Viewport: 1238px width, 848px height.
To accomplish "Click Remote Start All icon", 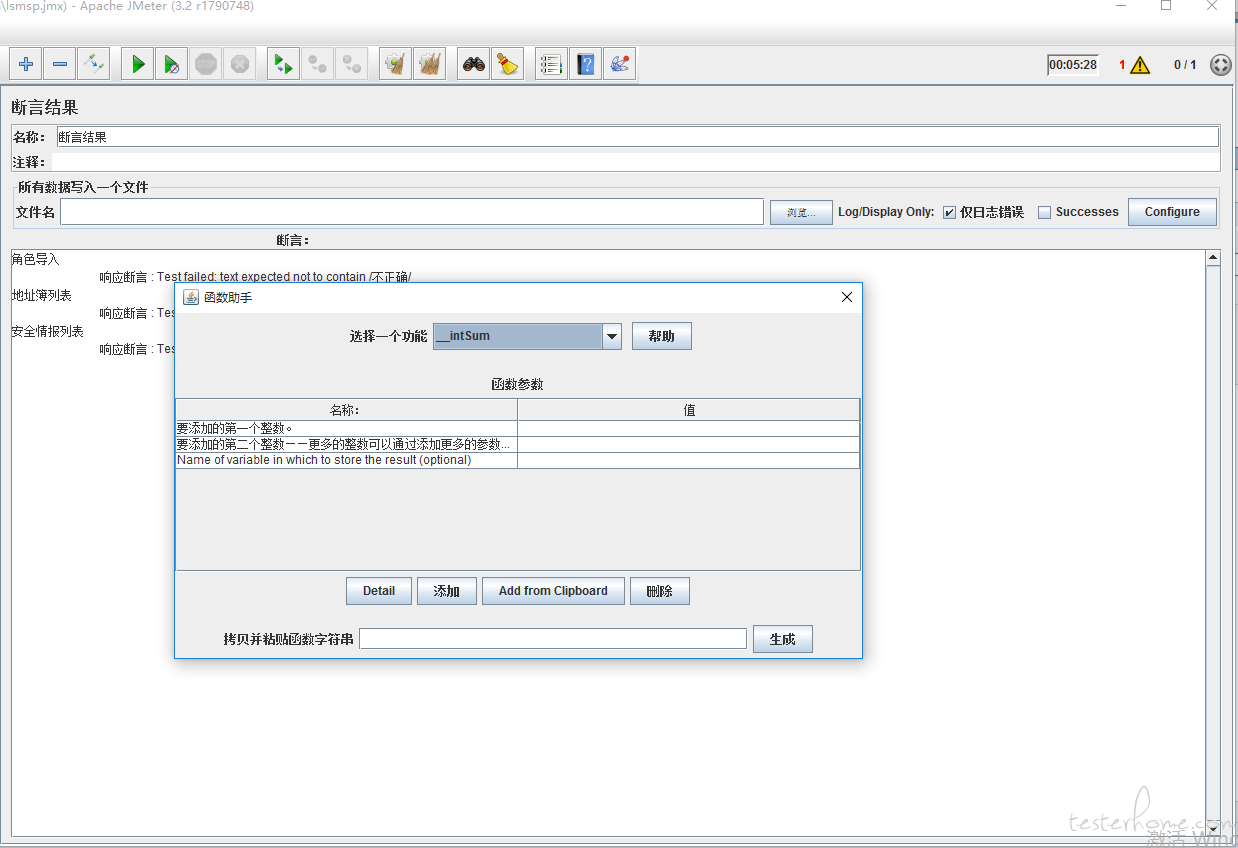I will click(x=284, y=65).
